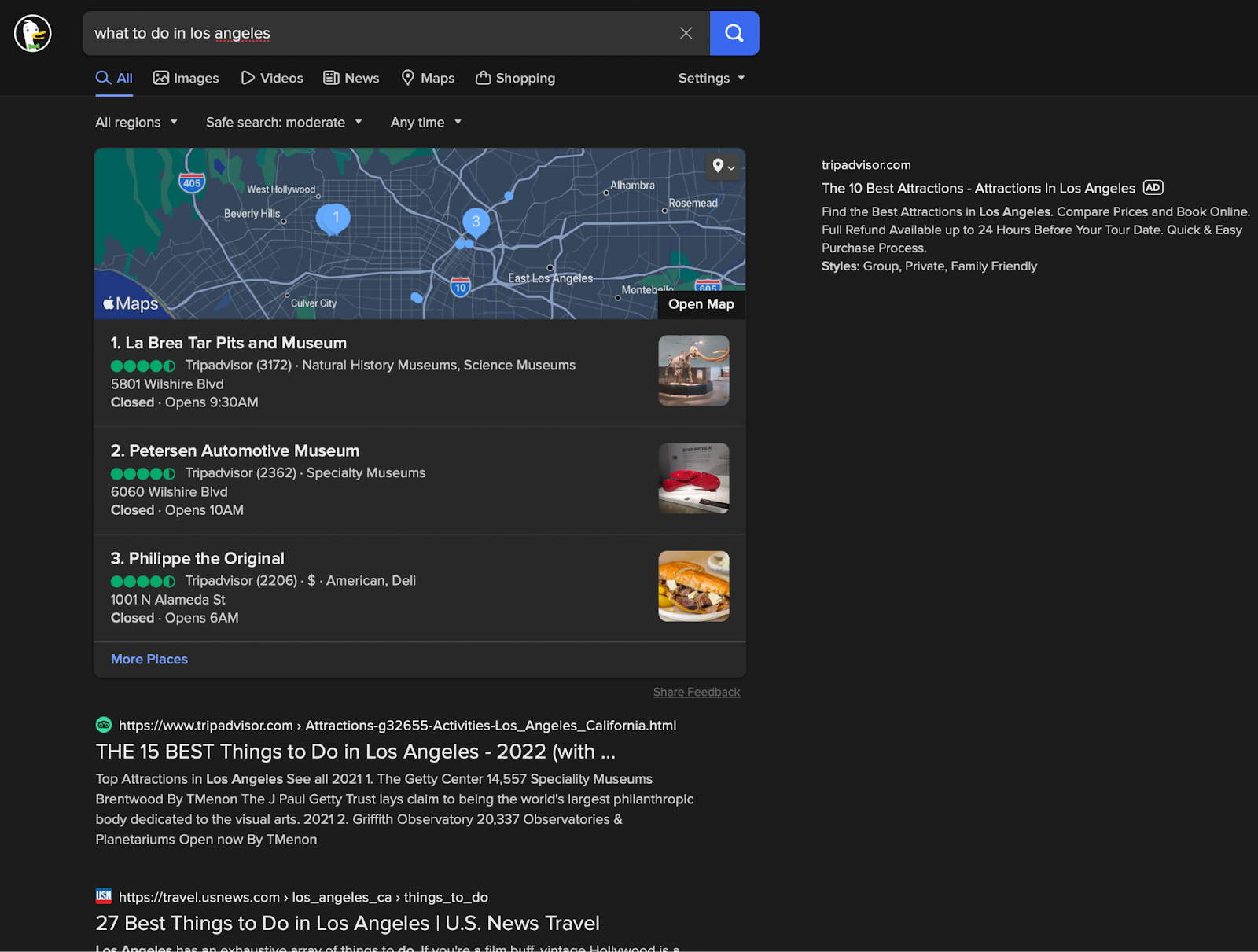Open 27 Best Things to Do result
This screenshot has height=952, width=1258.
(x=348, y=923)
